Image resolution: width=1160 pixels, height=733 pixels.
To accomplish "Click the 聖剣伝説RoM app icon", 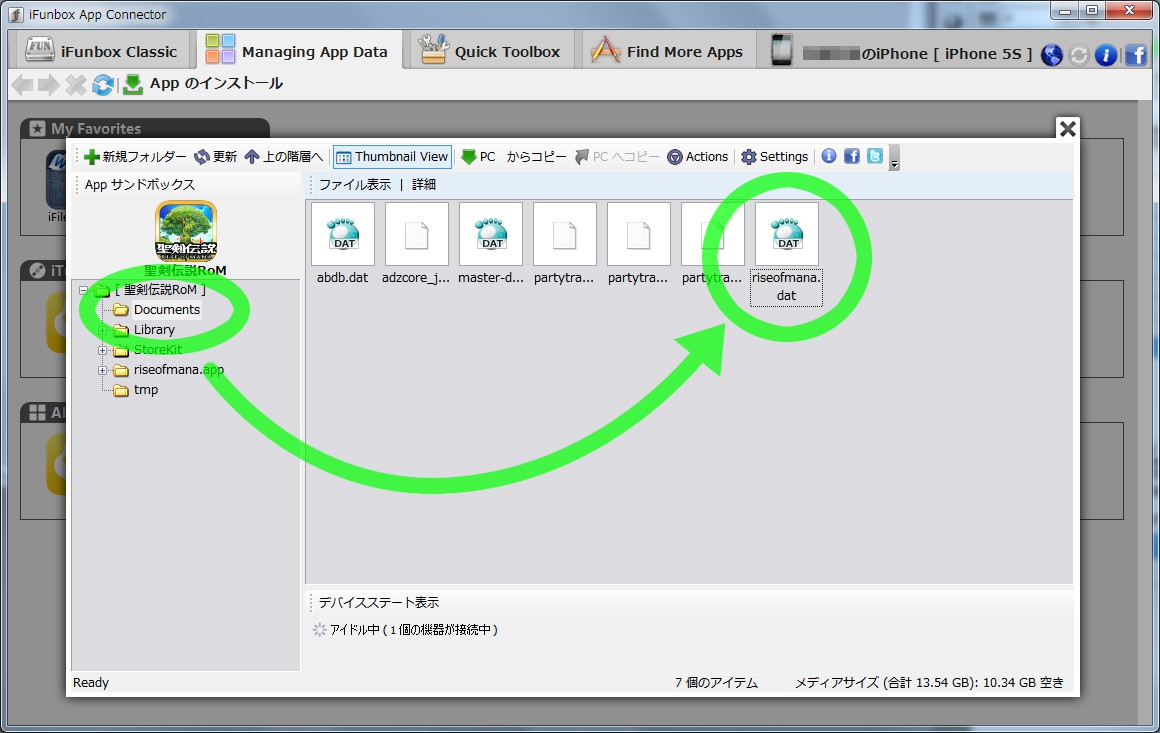I will tap(186, 232).
